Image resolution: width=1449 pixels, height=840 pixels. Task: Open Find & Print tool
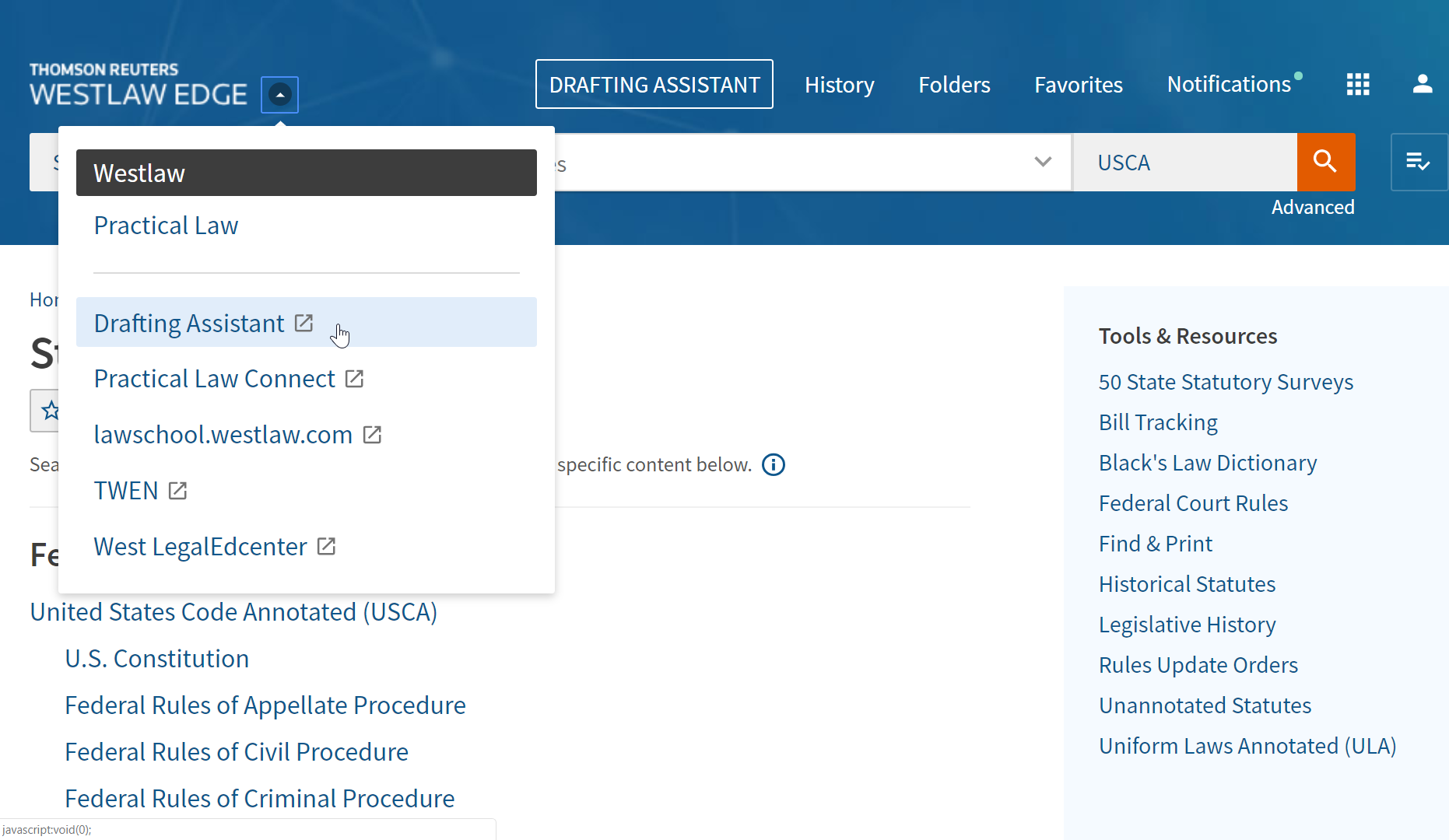point(1156,544)
